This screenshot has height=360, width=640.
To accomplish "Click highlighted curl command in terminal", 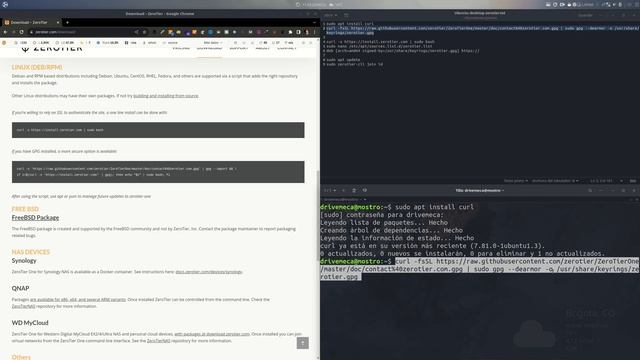I will 480,269.
